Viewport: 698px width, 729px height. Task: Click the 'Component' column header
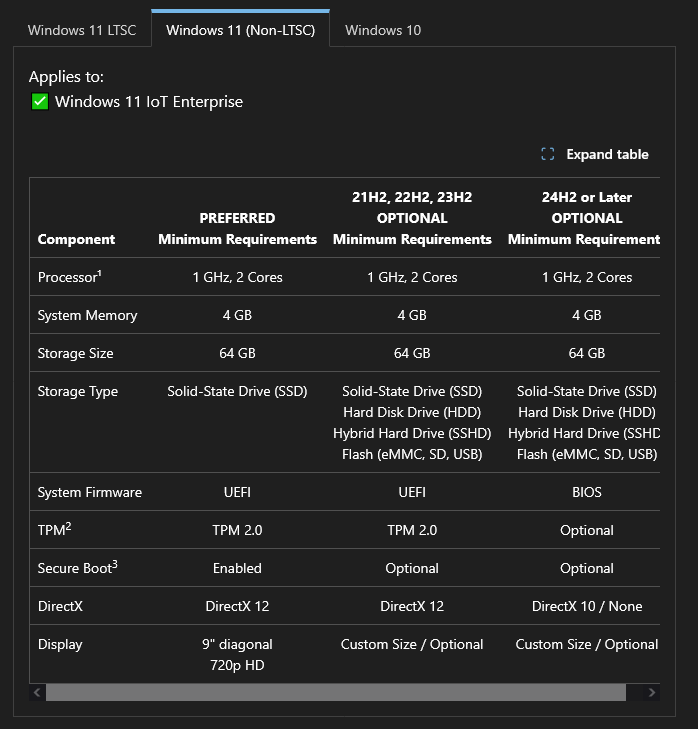(x=76, y=239)
